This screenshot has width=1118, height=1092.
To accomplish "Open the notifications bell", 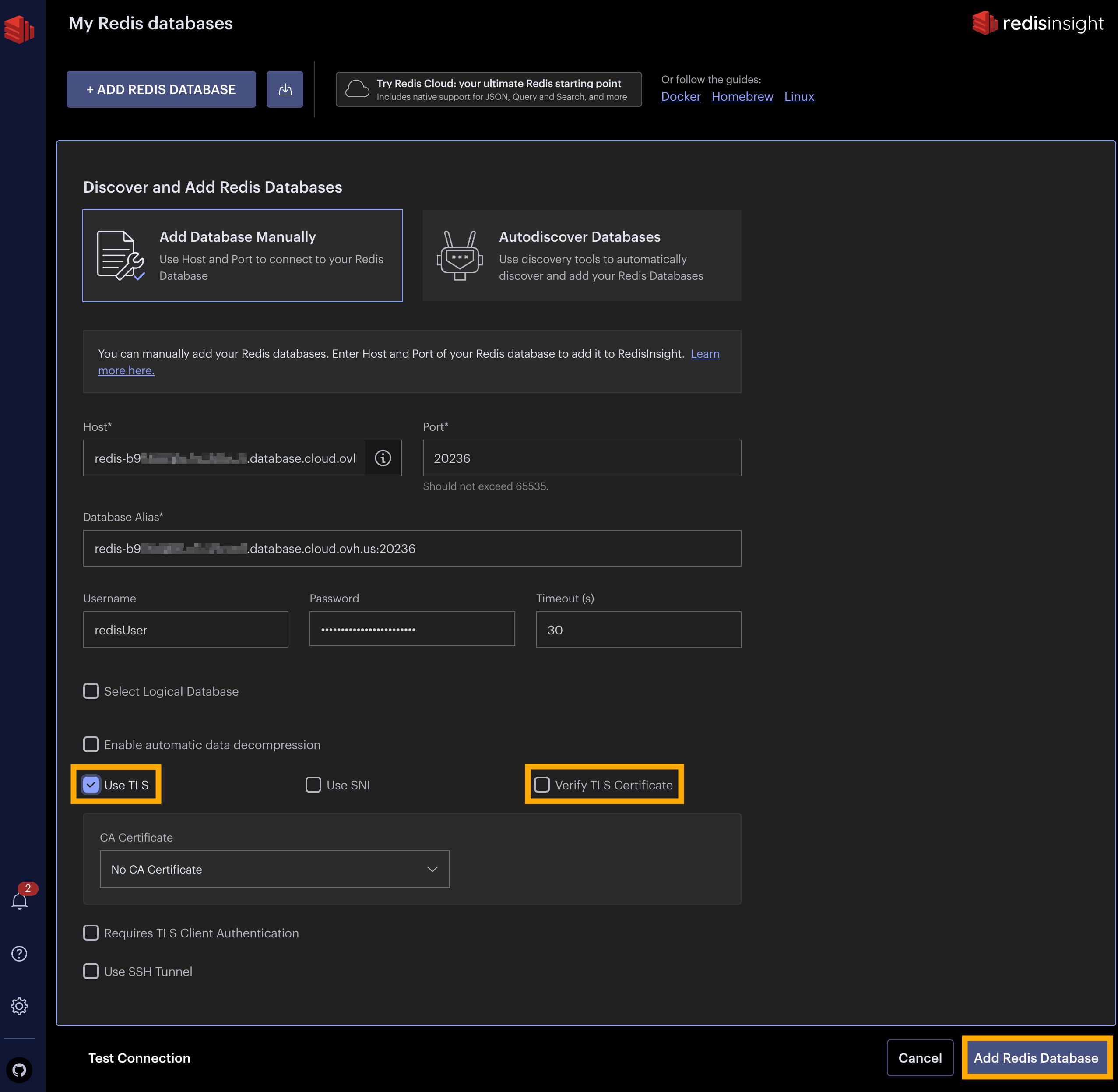I will (x=20, y=901).
